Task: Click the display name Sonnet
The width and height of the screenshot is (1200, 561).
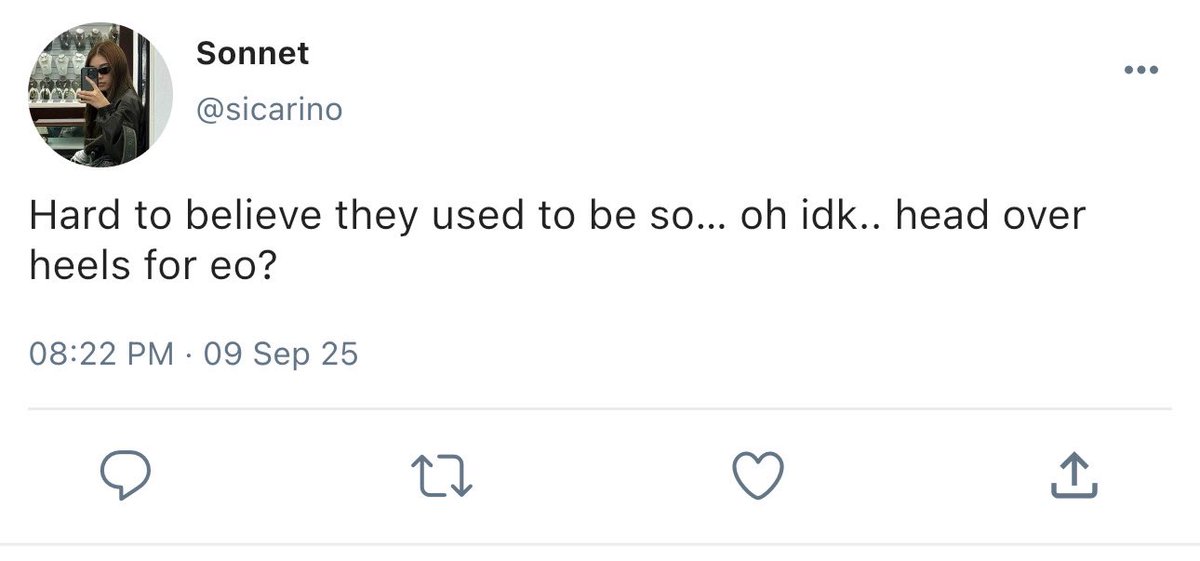Action: click(252, 54)
